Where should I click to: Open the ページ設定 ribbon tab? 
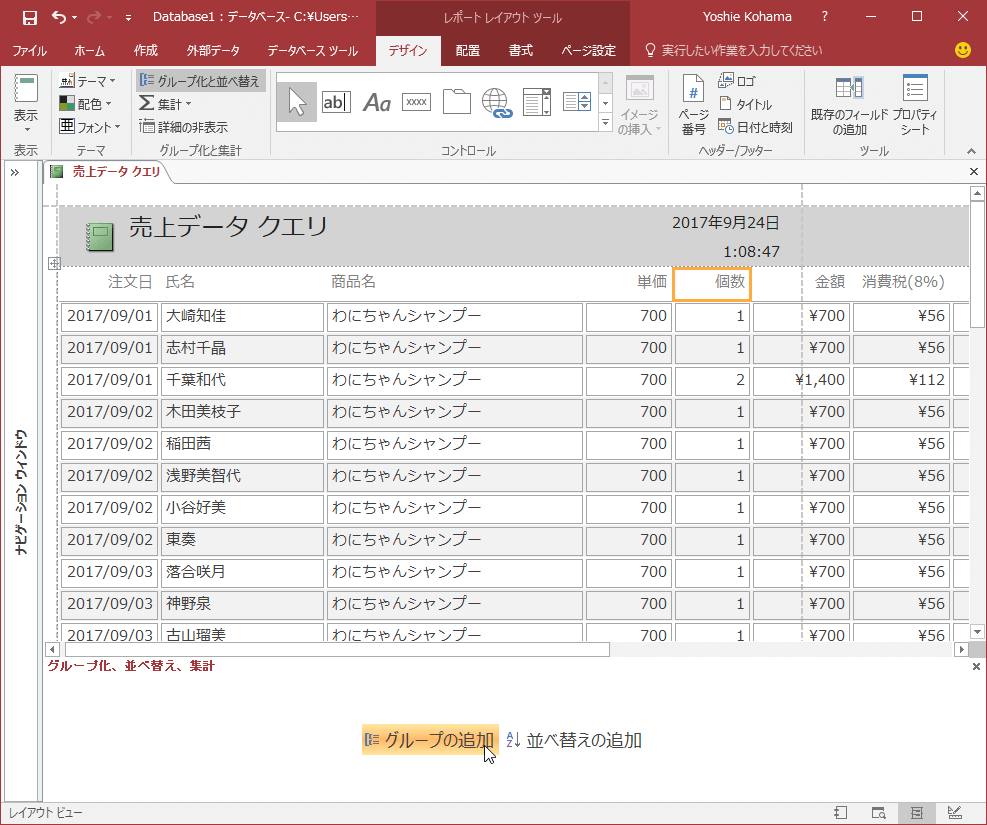click(x=589, y=51)
